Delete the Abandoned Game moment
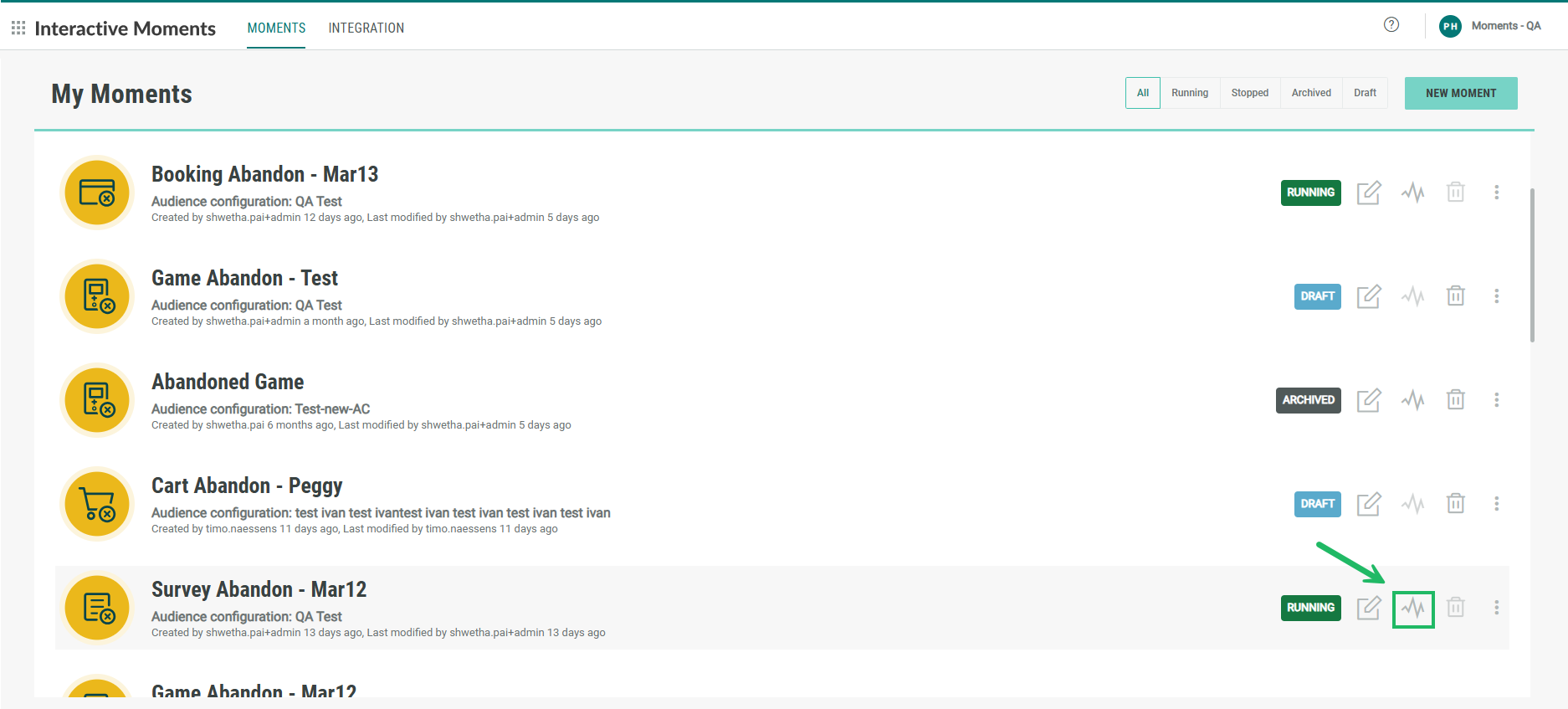1568x709 pixels. (x=1455, y=400)
